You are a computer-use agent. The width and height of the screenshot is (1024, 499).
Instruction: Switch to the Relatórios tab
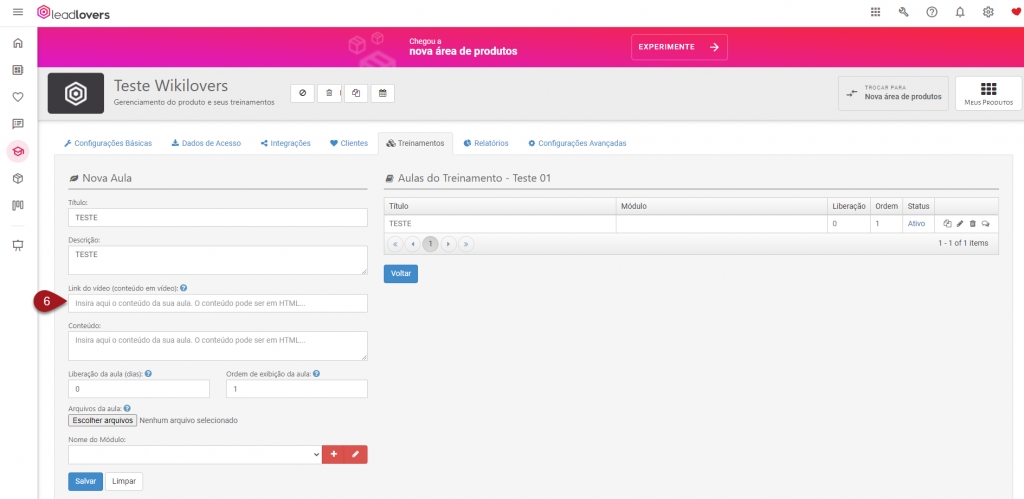(485, 143)
